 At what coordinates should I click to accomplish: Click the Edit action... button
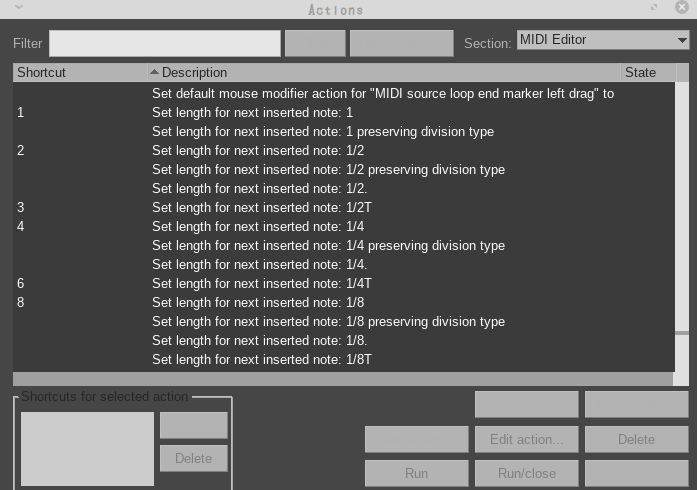coord(526,439)
